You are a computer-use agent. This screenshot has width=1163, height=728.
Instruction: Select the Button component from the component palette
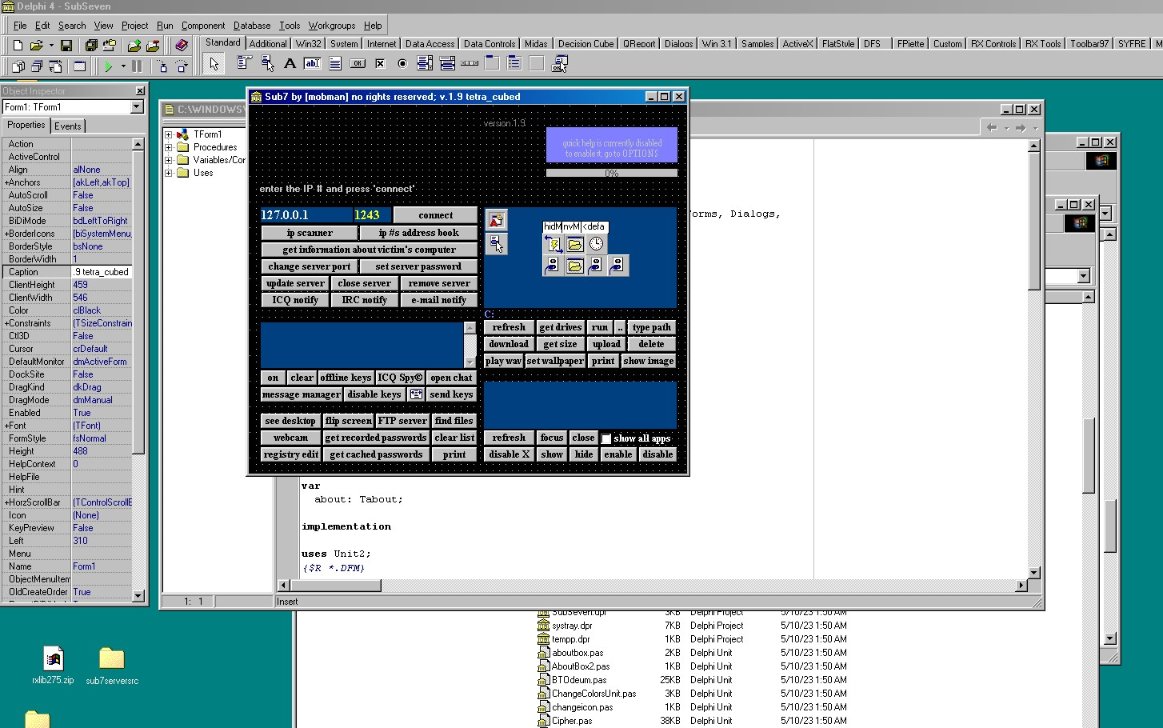pyautogui.click(x=357, y=65)
